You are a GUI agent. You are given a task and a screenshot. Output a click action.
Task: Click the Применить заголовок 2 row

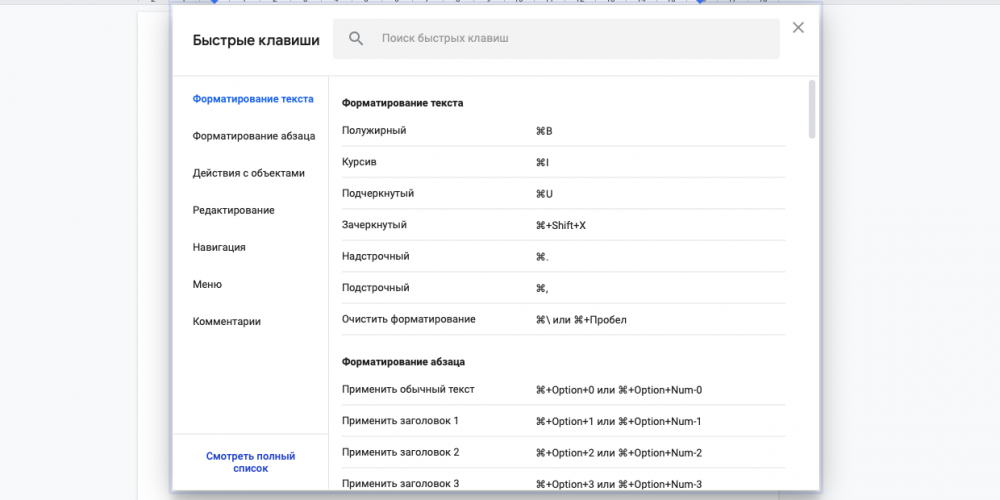coord(563,453)
